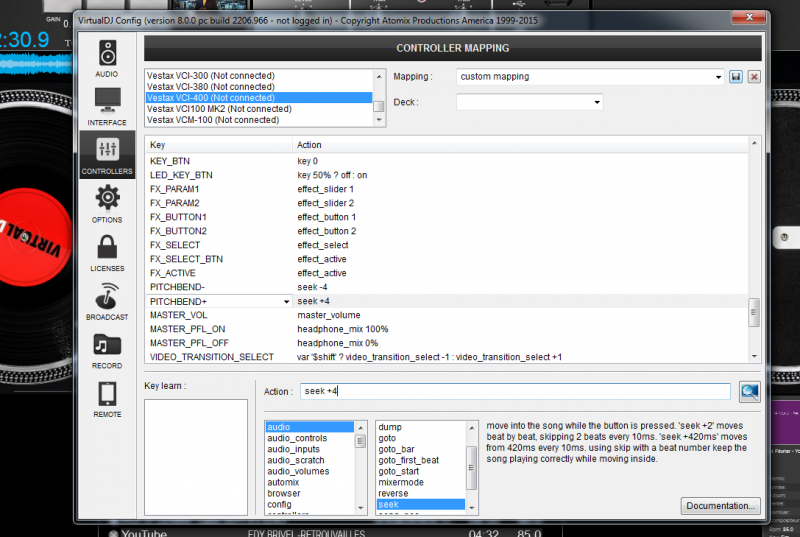This screenshot has width=800, height=537.
Task: Open the Broadcast settings section
Action: [107, 300]
